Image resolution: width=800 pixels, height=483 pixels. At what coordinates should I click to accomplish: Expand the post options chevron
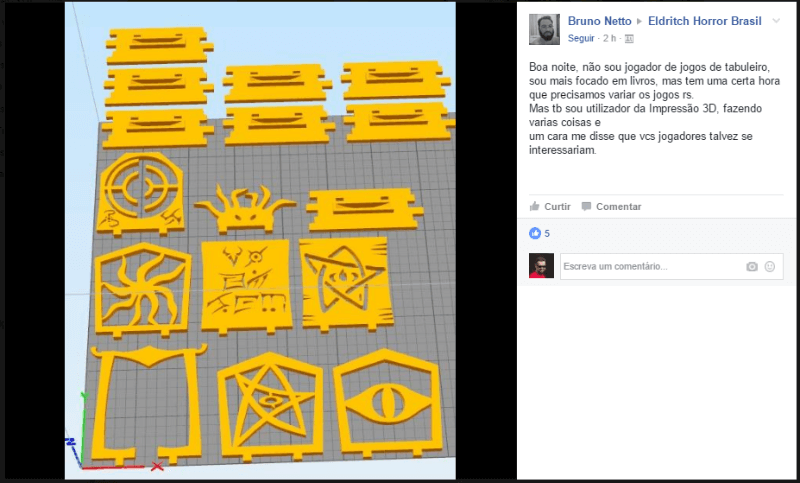(776, 21)
